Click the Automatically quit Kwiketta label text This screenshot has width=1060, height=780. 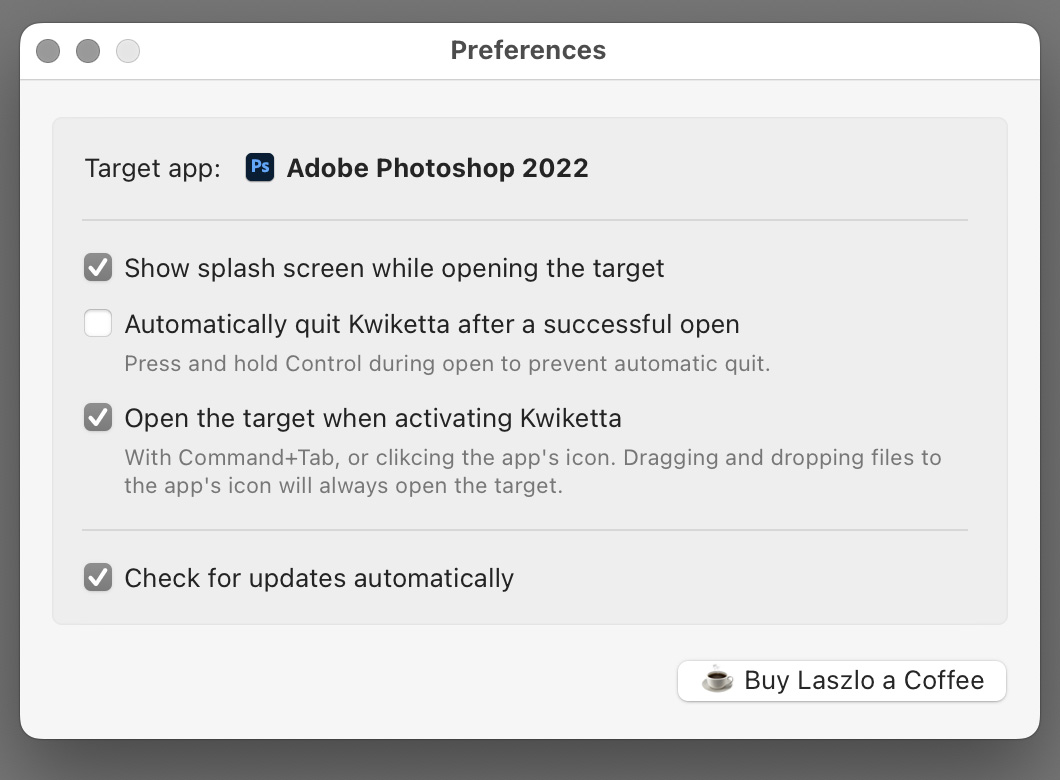coord(431,324)
